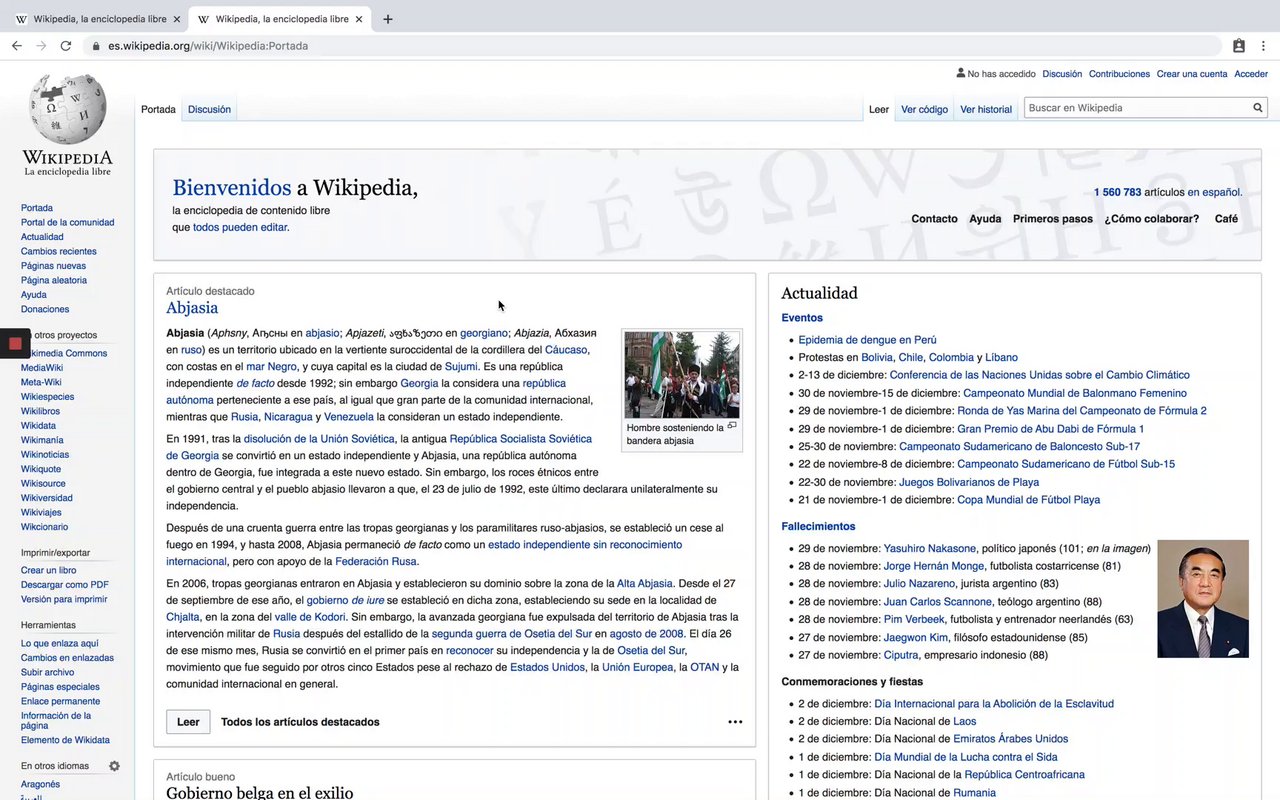
Task: Click the Leer button under the Abjasia article
Action: [188, 722]
